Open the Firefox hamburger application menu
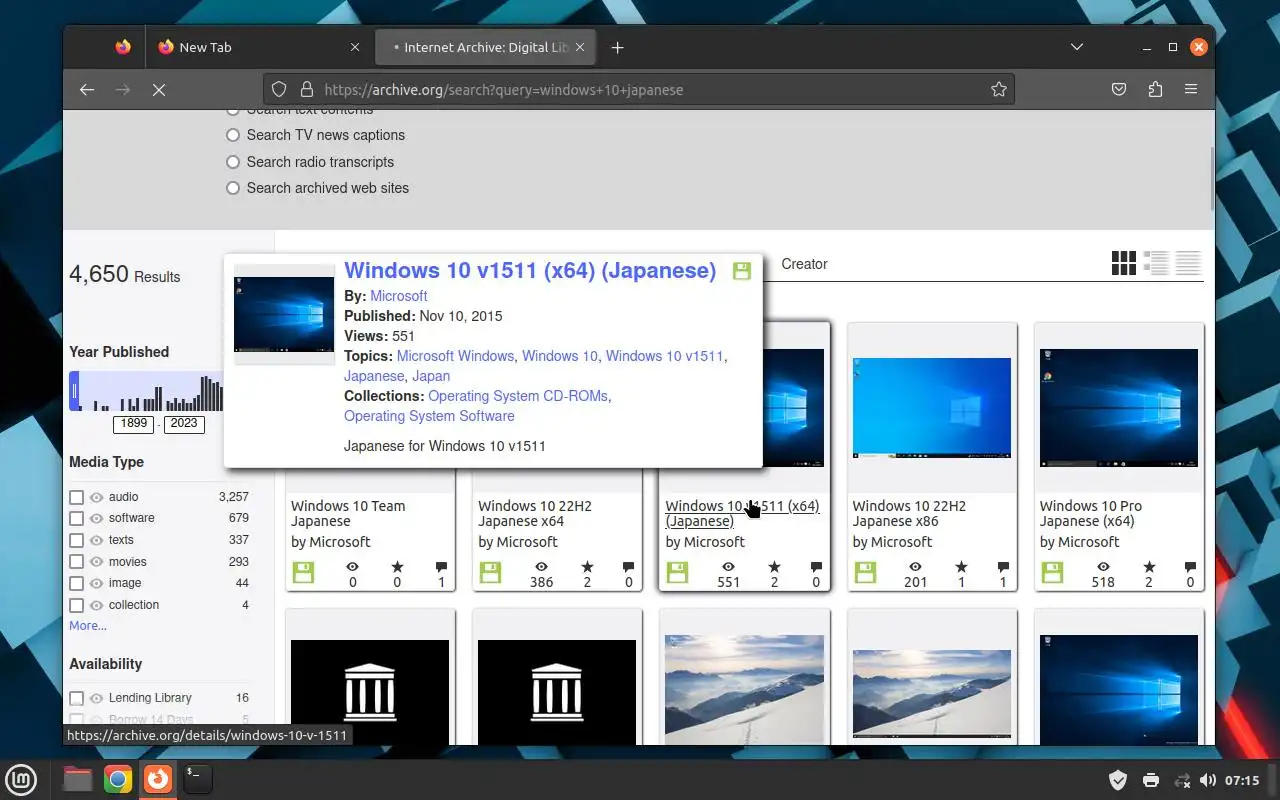 coord(1191,90)
